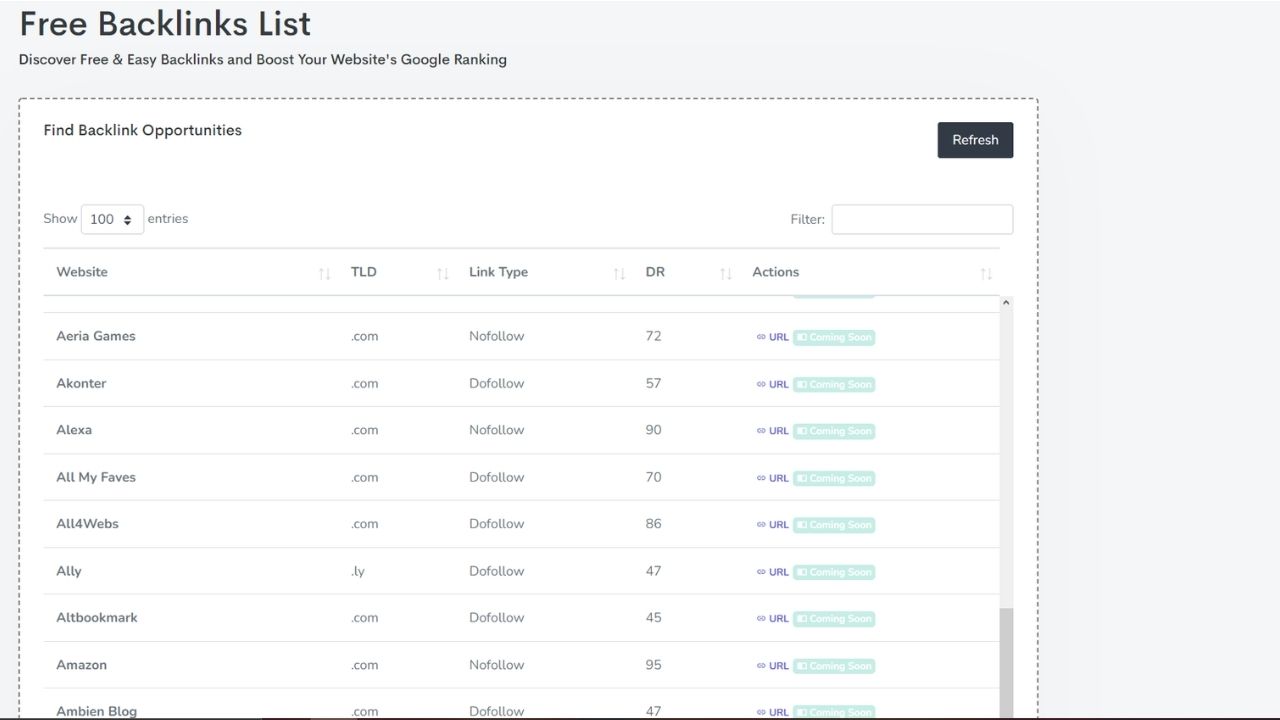Click the Actions column sort icon

pyautogui.click(x=986, y=273)
